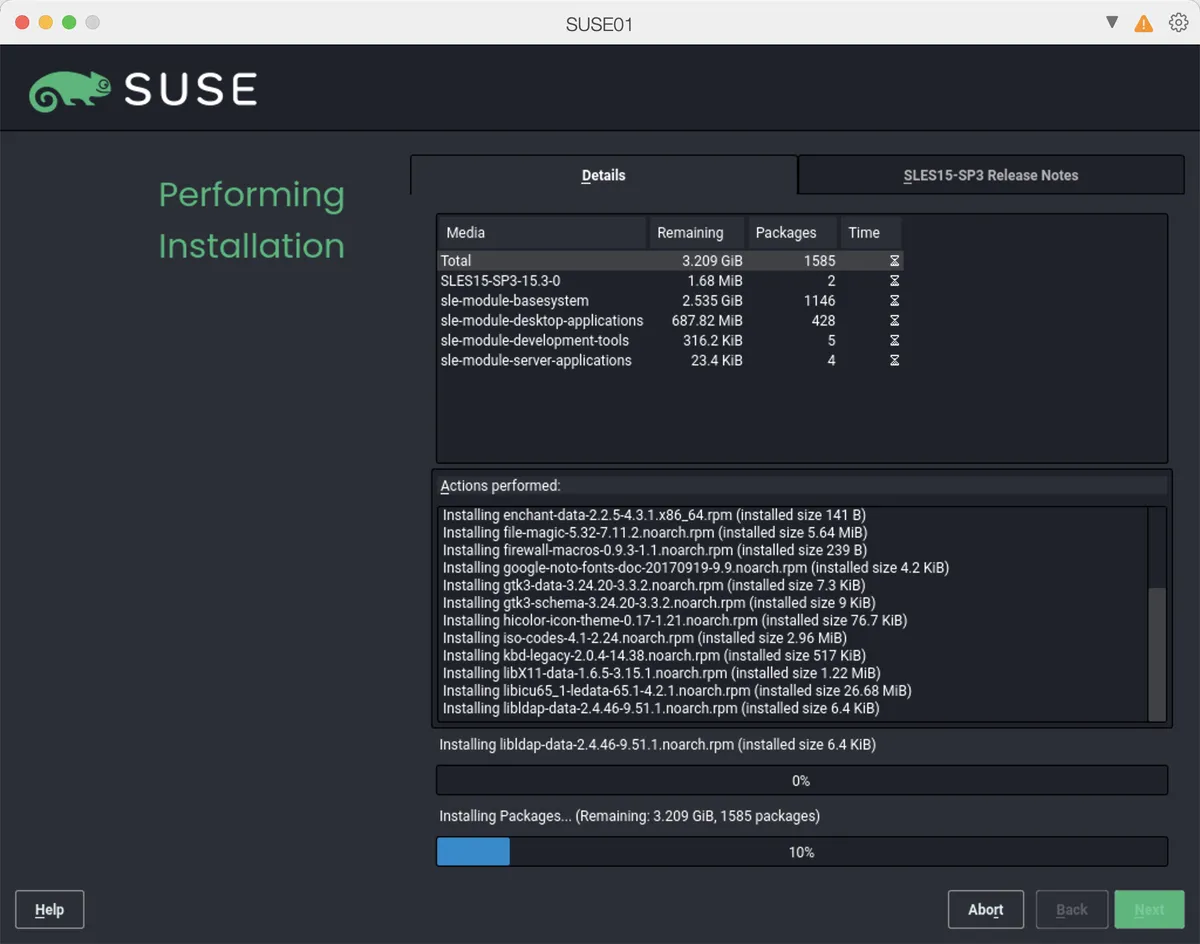1200x944 pixels.
Task: Click the Back button
Action: [1071, 909]
